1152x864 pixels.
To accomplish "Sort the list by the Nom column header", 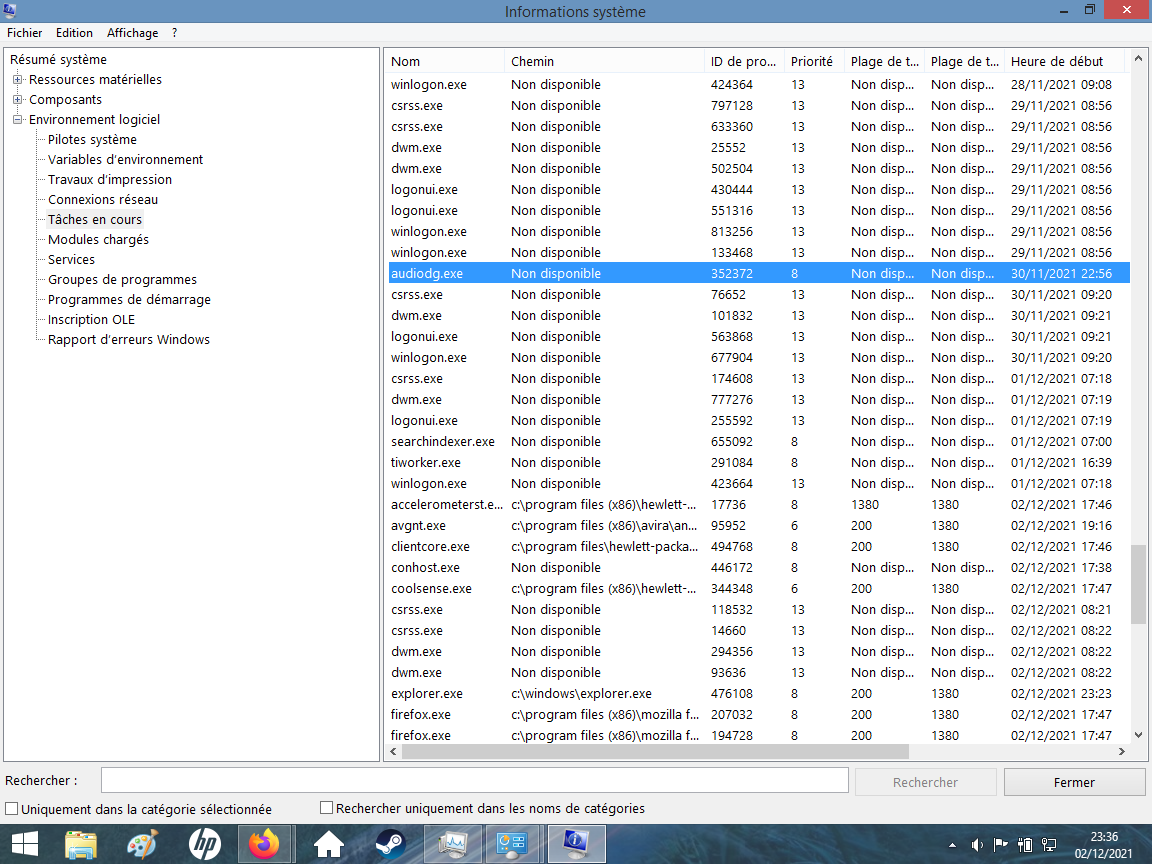I will click(444, 61).
